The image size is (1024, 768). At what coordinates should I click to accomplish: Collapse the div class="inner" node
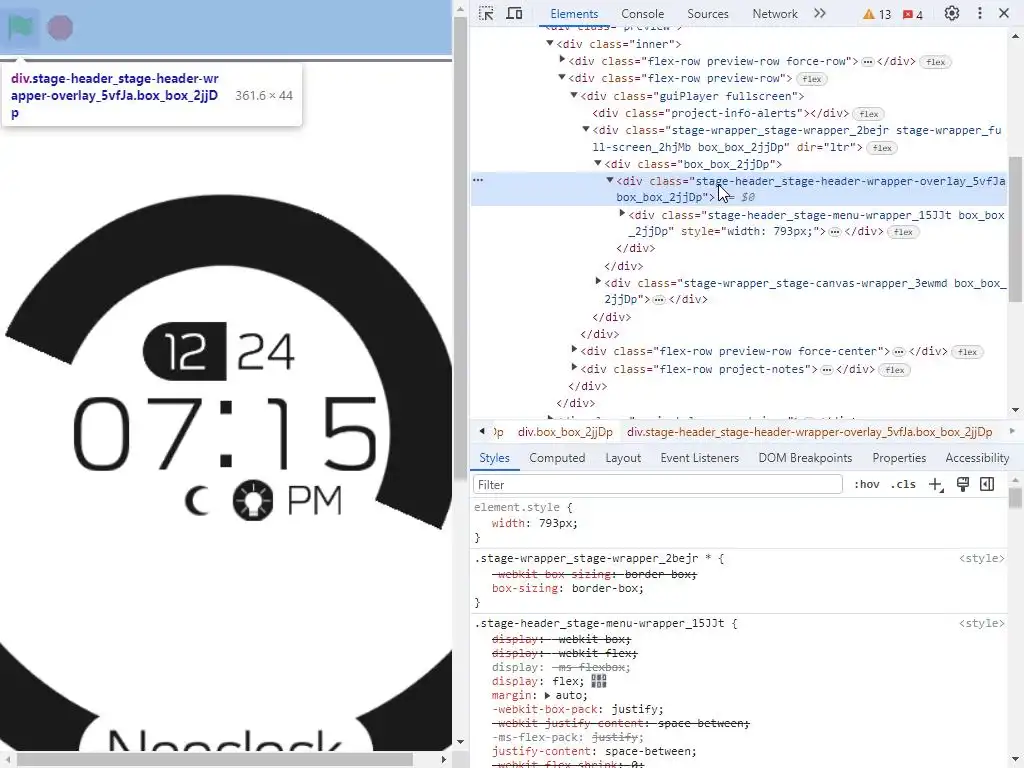pos(550,43)
